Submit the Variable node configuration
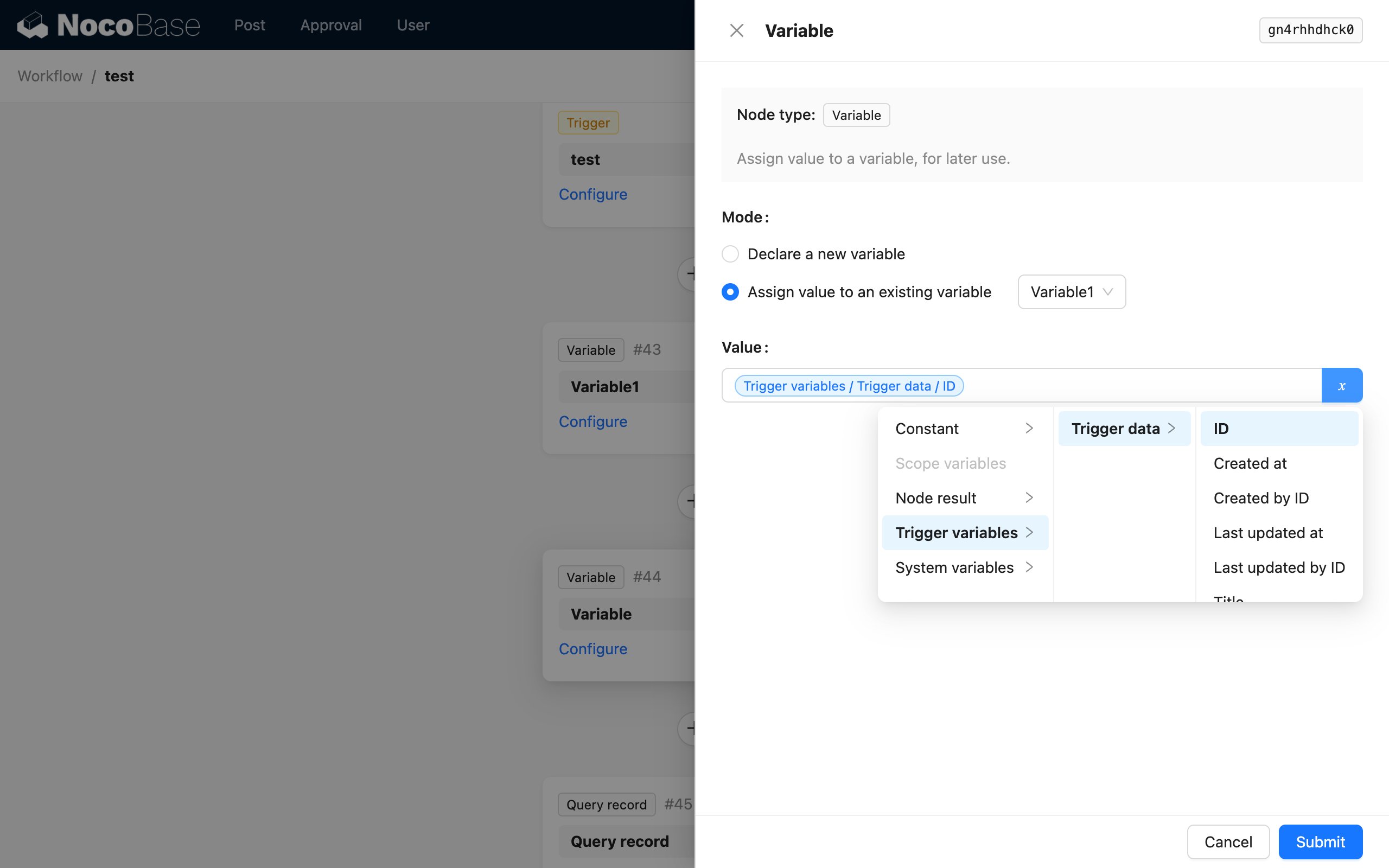The height and width of the screenshot is (868, 1389). tap(1320, 841)
